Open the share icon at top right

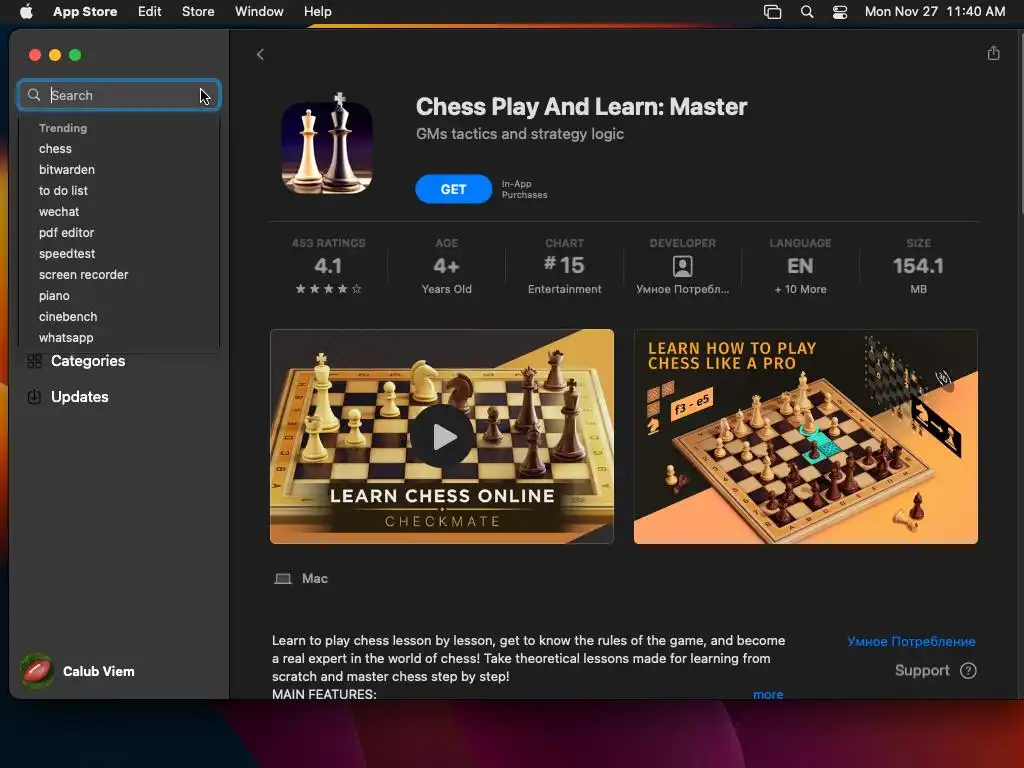(x=993, y=54)
